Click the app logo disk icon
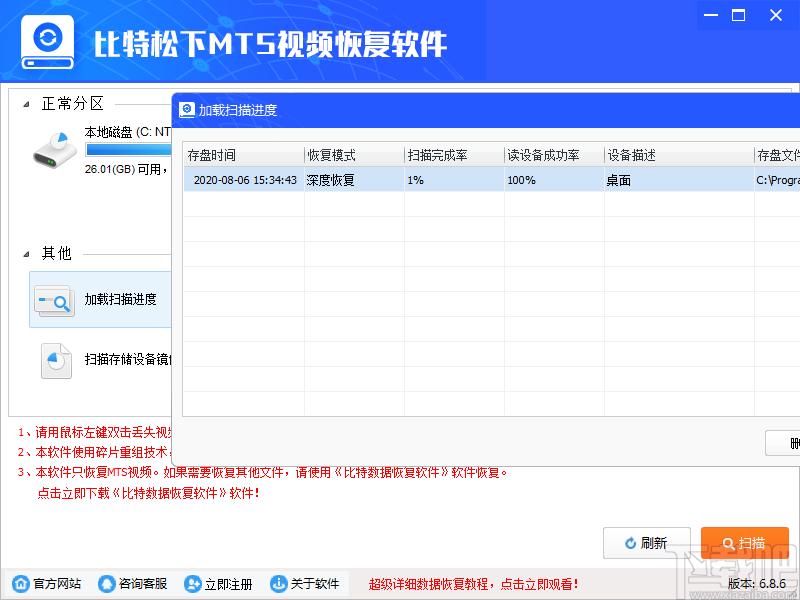800x600 pixels. [x=47, y=42]
